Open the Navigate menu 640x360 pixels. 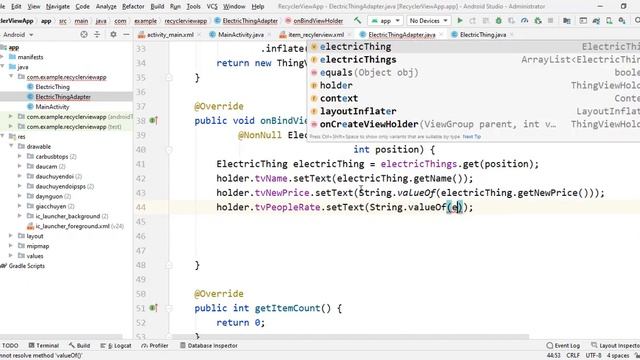58,7
